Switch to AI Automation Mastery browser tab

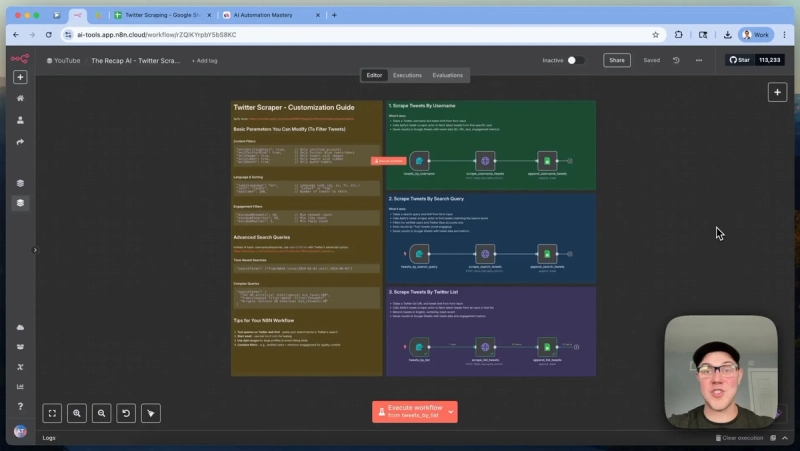[271, 15]
